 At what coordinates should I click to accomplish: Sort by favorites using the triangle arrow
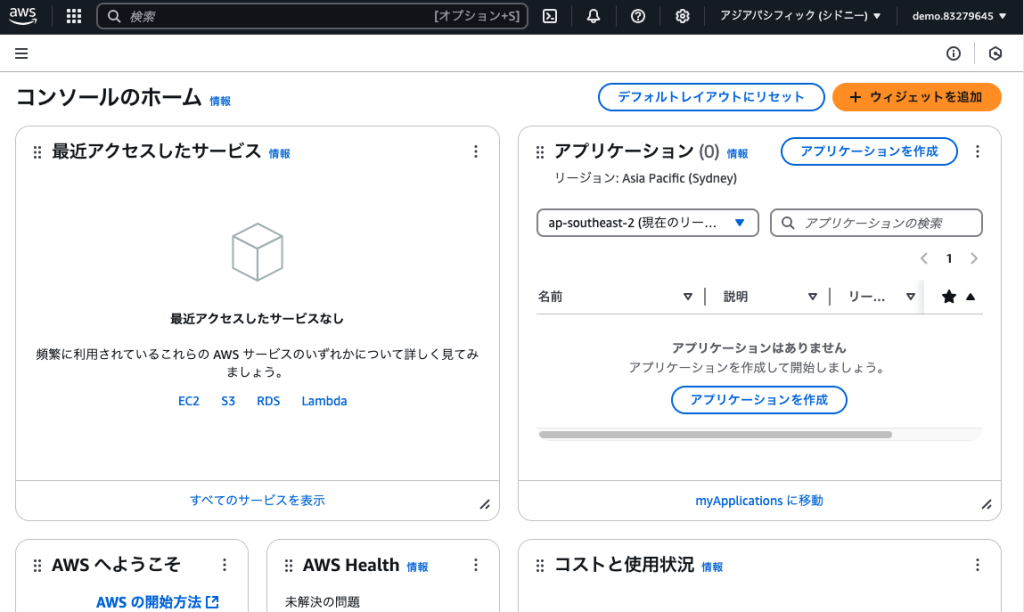pyautogui.click(x=970, y=297)
